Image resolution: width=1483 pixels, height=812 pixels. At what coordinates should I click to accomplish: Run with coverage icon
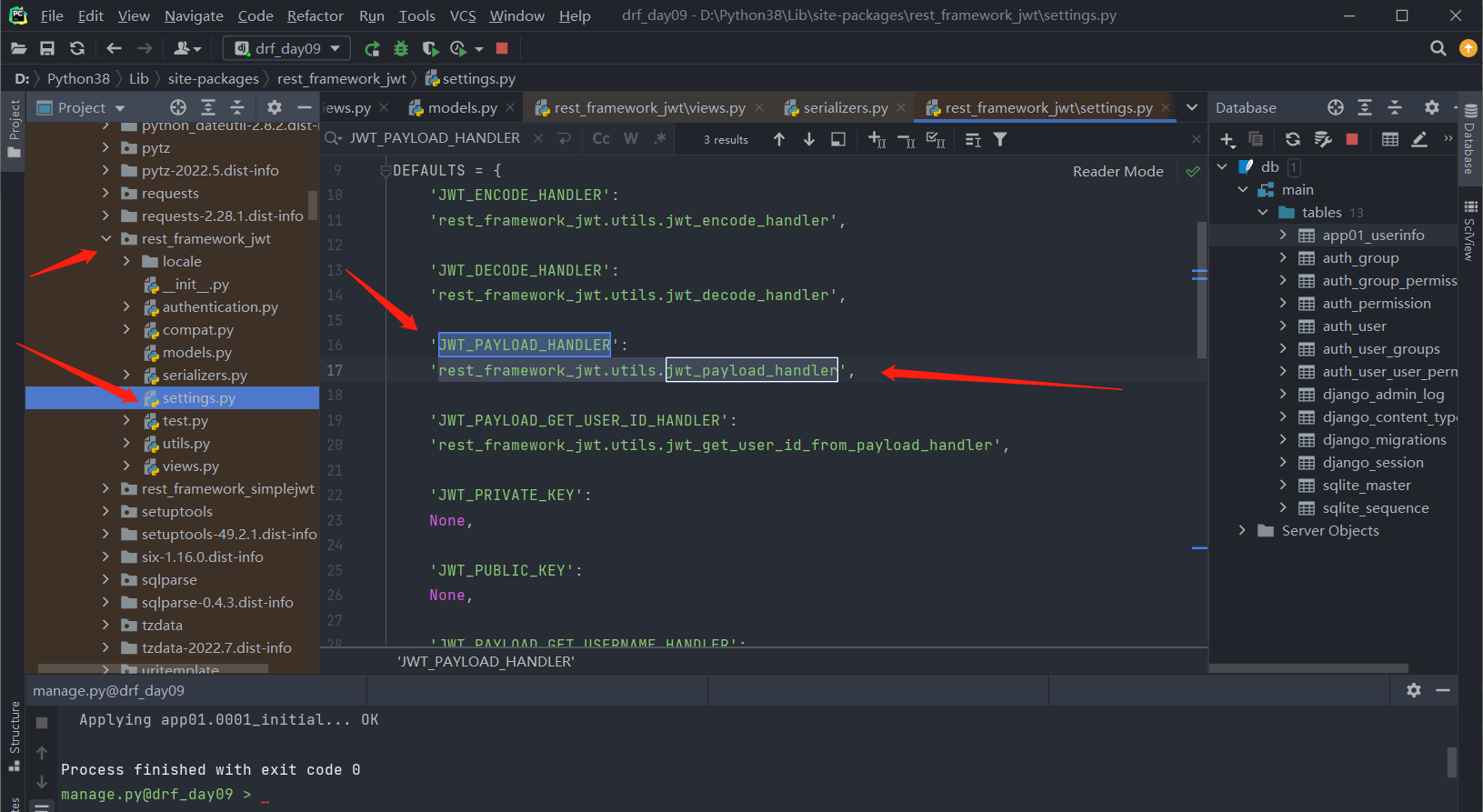click(430, 48)
